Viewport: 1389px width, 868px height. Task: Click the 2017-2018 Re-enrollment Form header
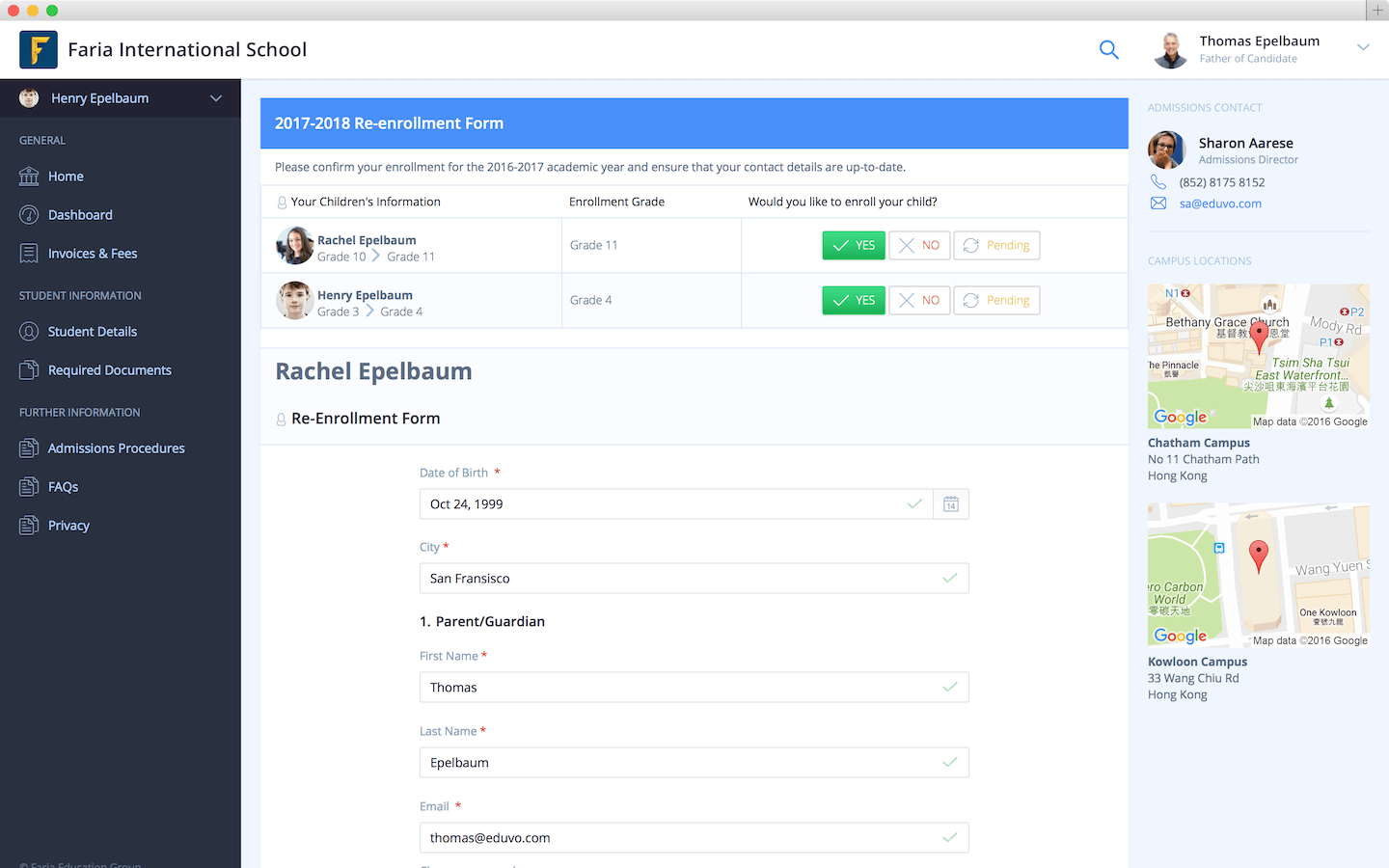(694, 123)
